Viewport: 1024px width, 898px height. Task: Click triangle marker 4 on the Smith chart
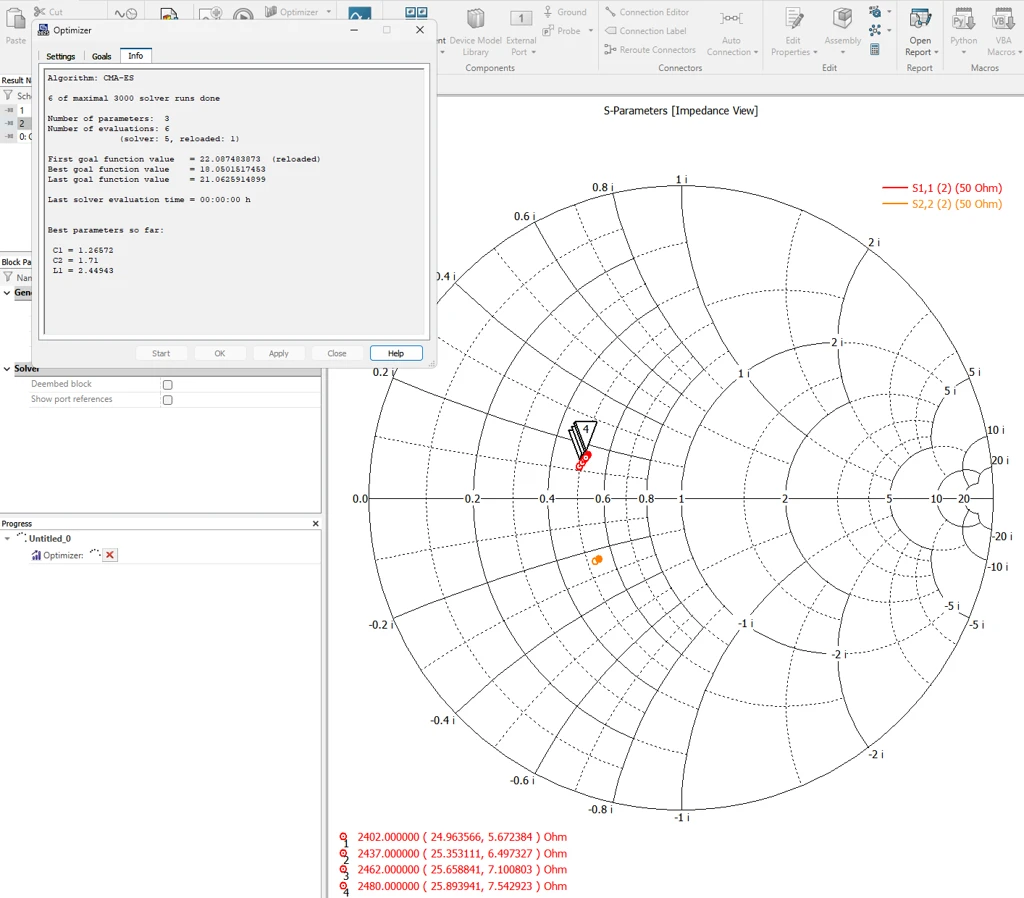point(585,429)
